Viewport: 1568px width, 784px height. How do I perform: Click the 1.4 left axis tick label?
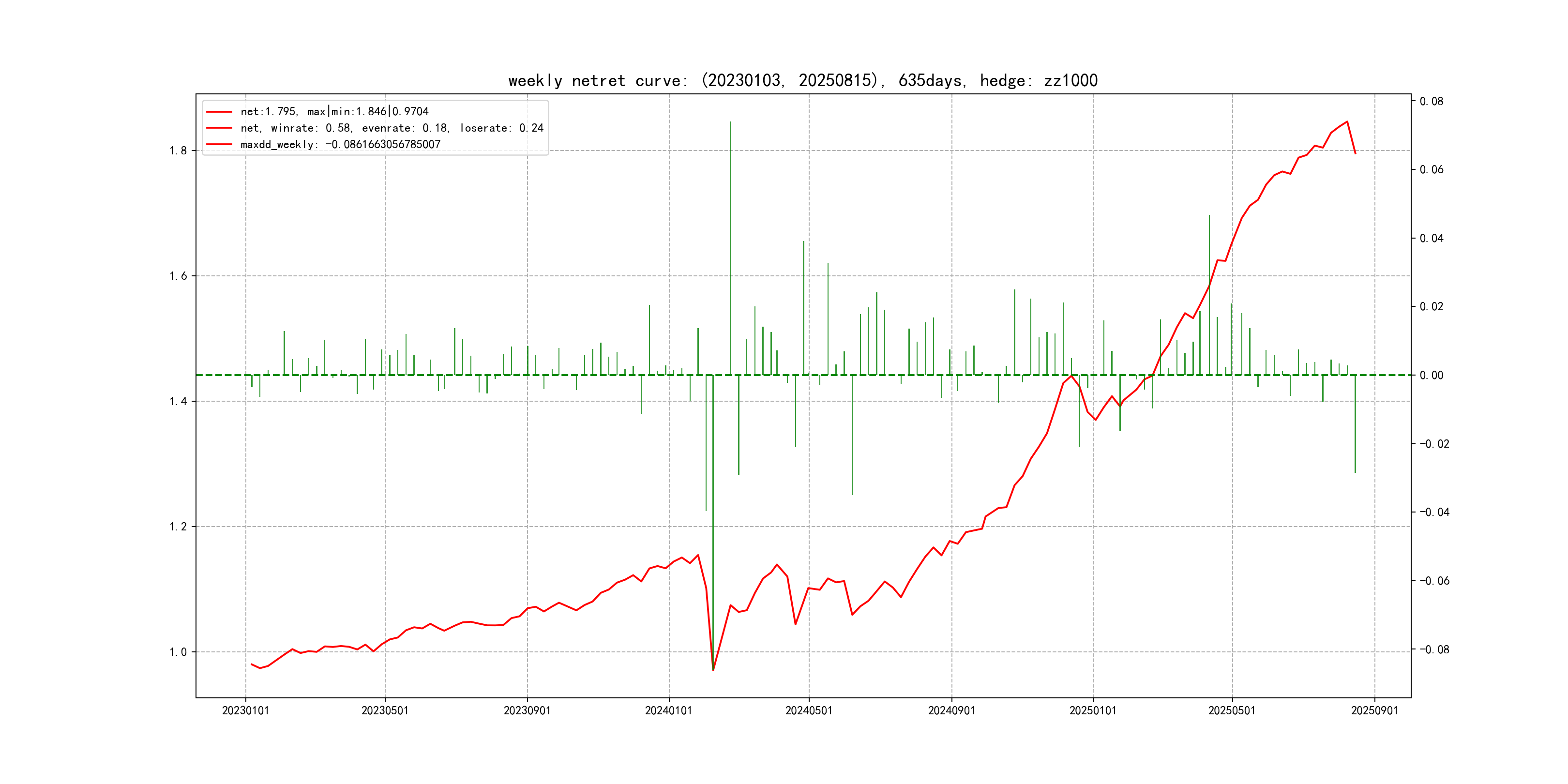[178, 401]
